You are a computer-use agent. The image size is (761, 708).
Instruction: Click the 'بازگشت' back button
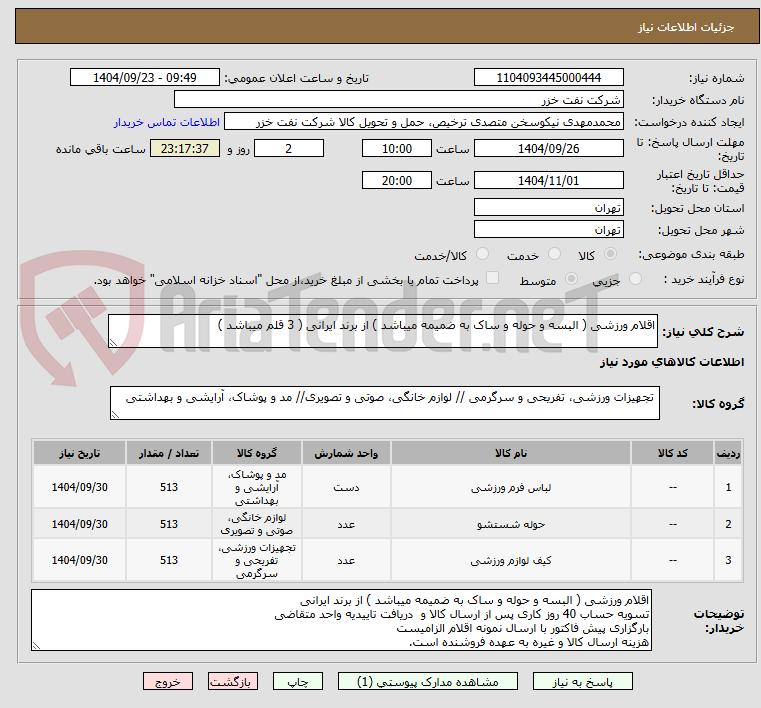(x=233, y=681)
